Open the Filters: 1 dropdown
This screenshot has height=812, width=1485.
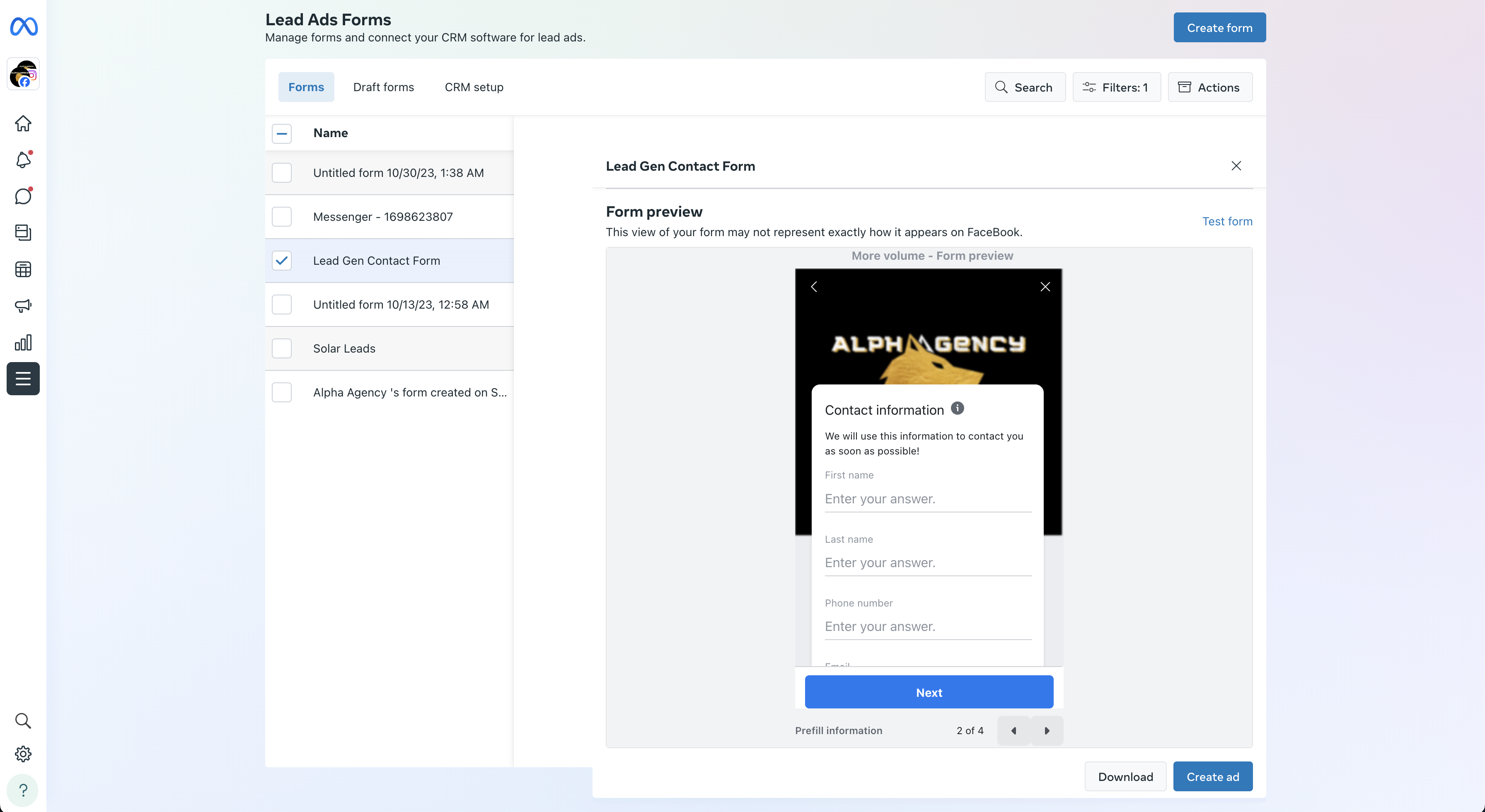click(1116, 87)
